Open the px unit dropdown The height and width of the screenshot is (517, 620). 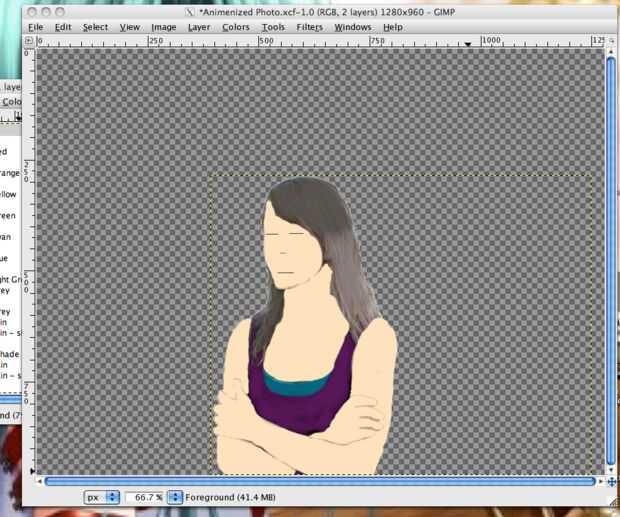coord(102,497)
